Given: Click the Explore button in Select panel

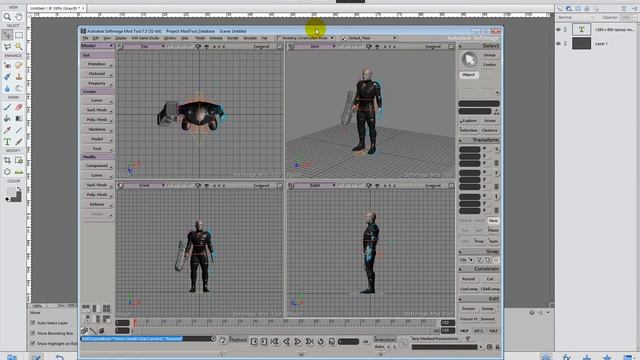Looking at the screenshot, I should pos(469,121).
